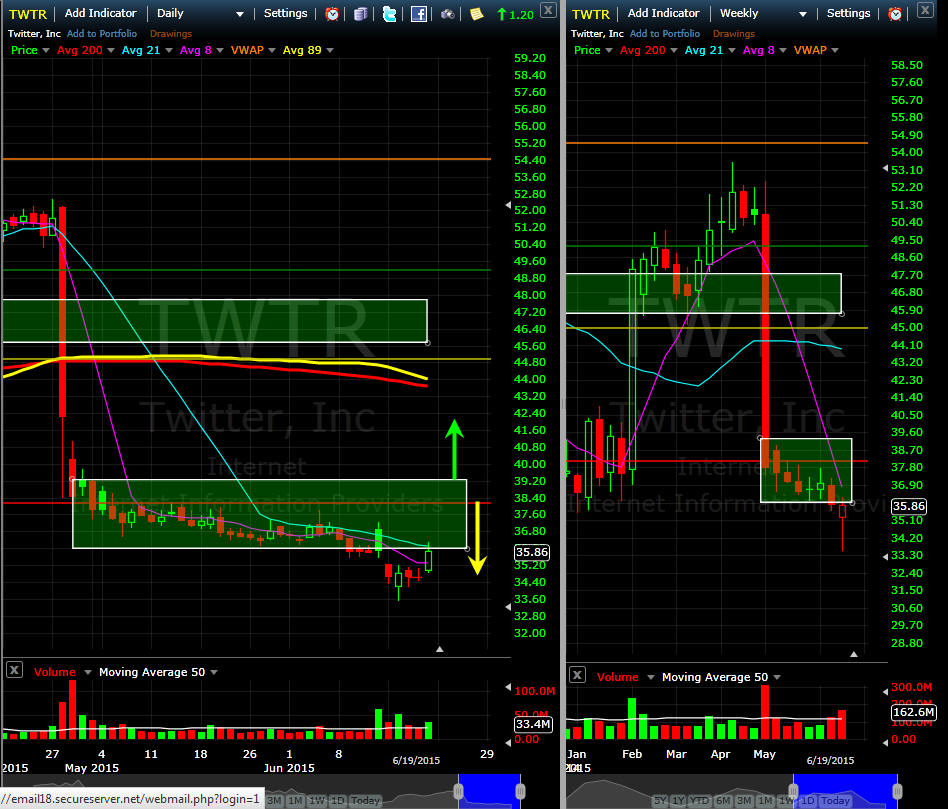Click the Drawings link on weekly chart
This screenshot has width=948, height=809.
point(734,33)
